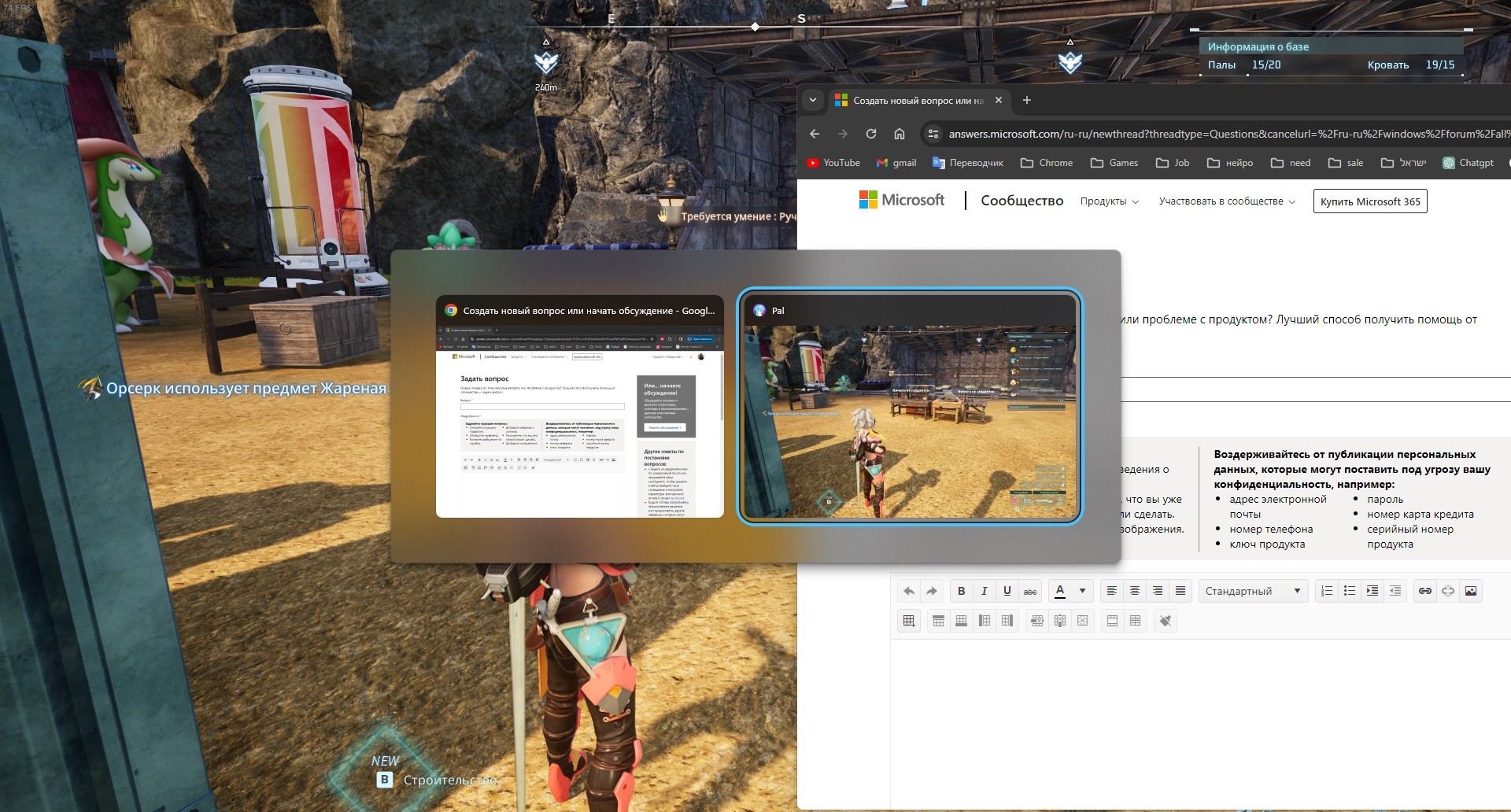Screen dimensions: 1511x812
Task: Toggle bold formatting
Action: (x=961, y=591)
